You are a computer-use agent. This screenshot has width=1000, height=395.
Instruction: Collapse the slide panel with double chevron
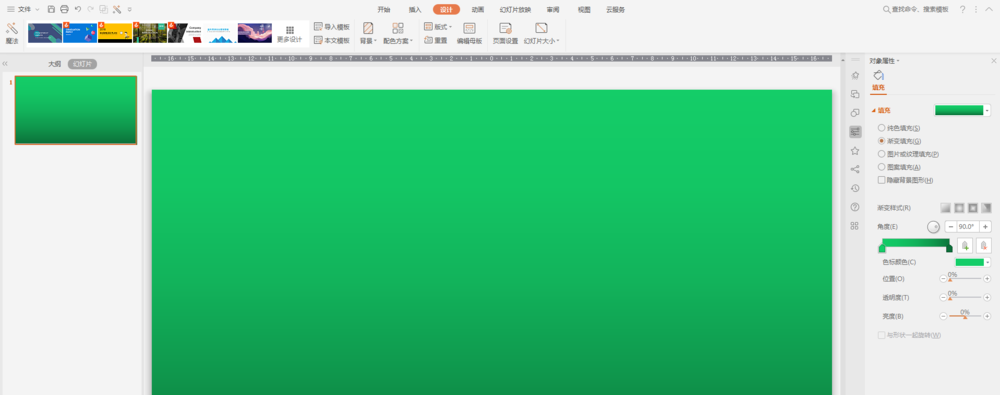[5, 64]
